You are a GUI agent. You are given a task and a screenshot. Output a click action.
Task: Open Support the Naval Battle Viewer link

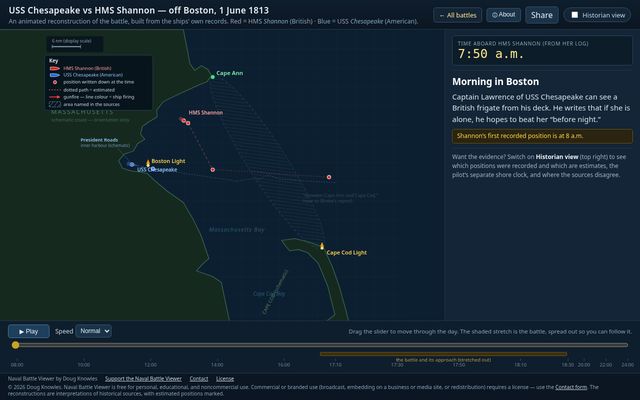(x=143, y=379)
